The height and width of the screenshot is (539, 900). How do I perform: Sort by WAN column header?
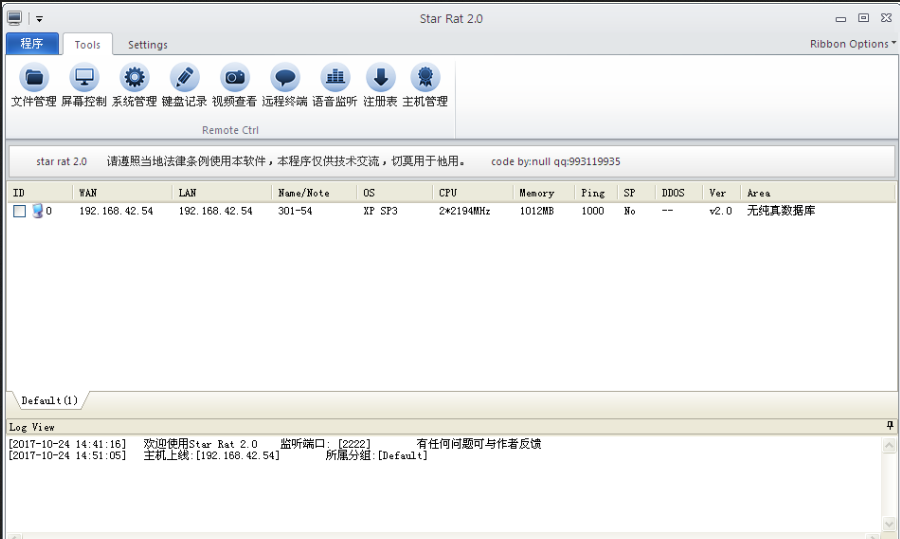pos(122,193)
